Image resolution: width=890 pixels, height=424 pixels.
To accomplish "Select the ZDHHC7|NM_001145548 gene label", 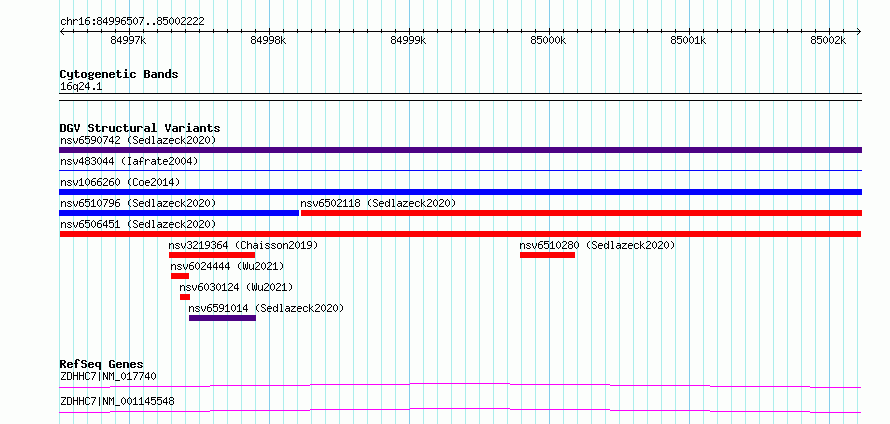I will point(117,401).
